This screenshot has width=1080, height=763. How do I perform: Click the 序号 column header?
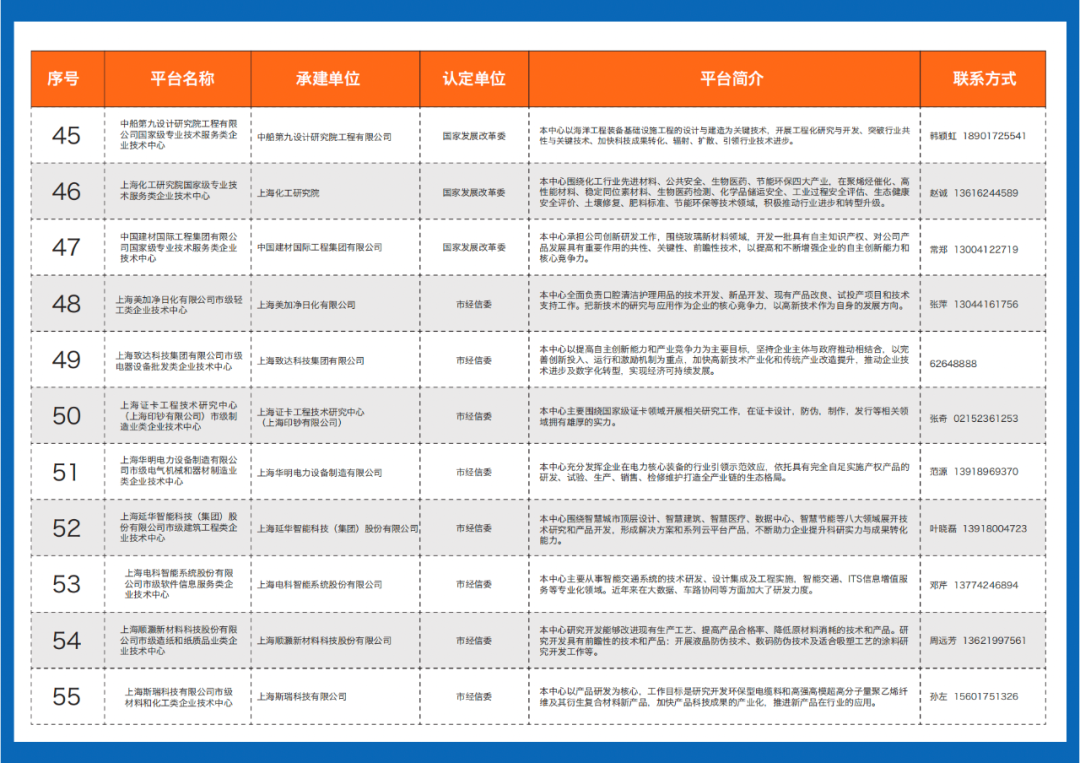tap(63, 79)
